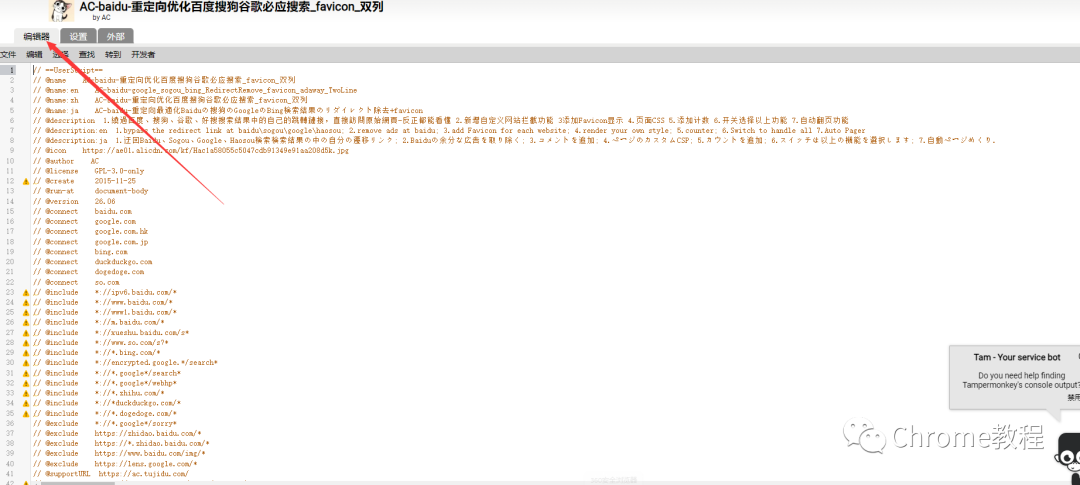The height and width of the screenshot is (485, 1080).
Task: Click the warning icon next to www1.baidu.com include
Action: [26, 312]
